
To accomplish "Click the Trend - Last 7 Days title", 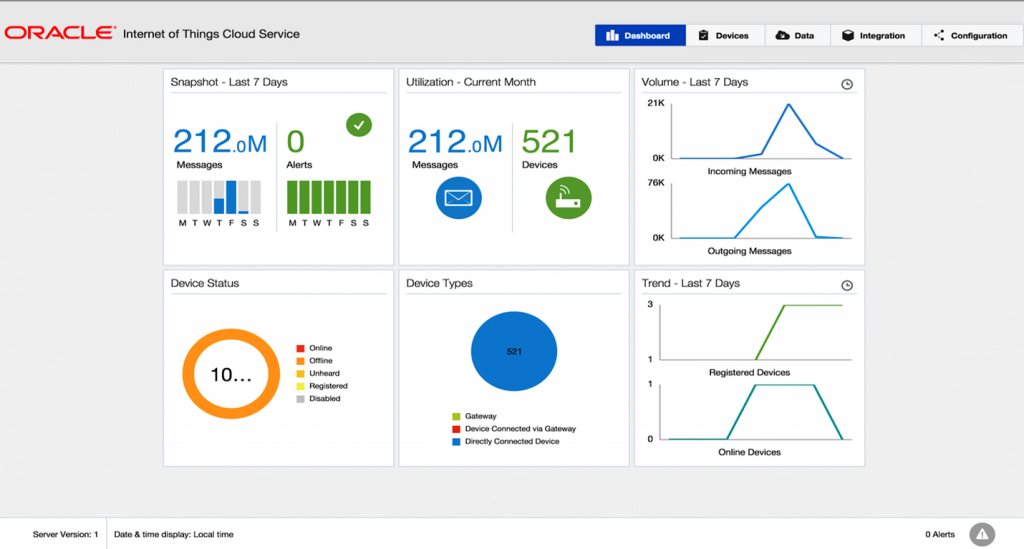I will pyautogui.click(x=690, y=283).
